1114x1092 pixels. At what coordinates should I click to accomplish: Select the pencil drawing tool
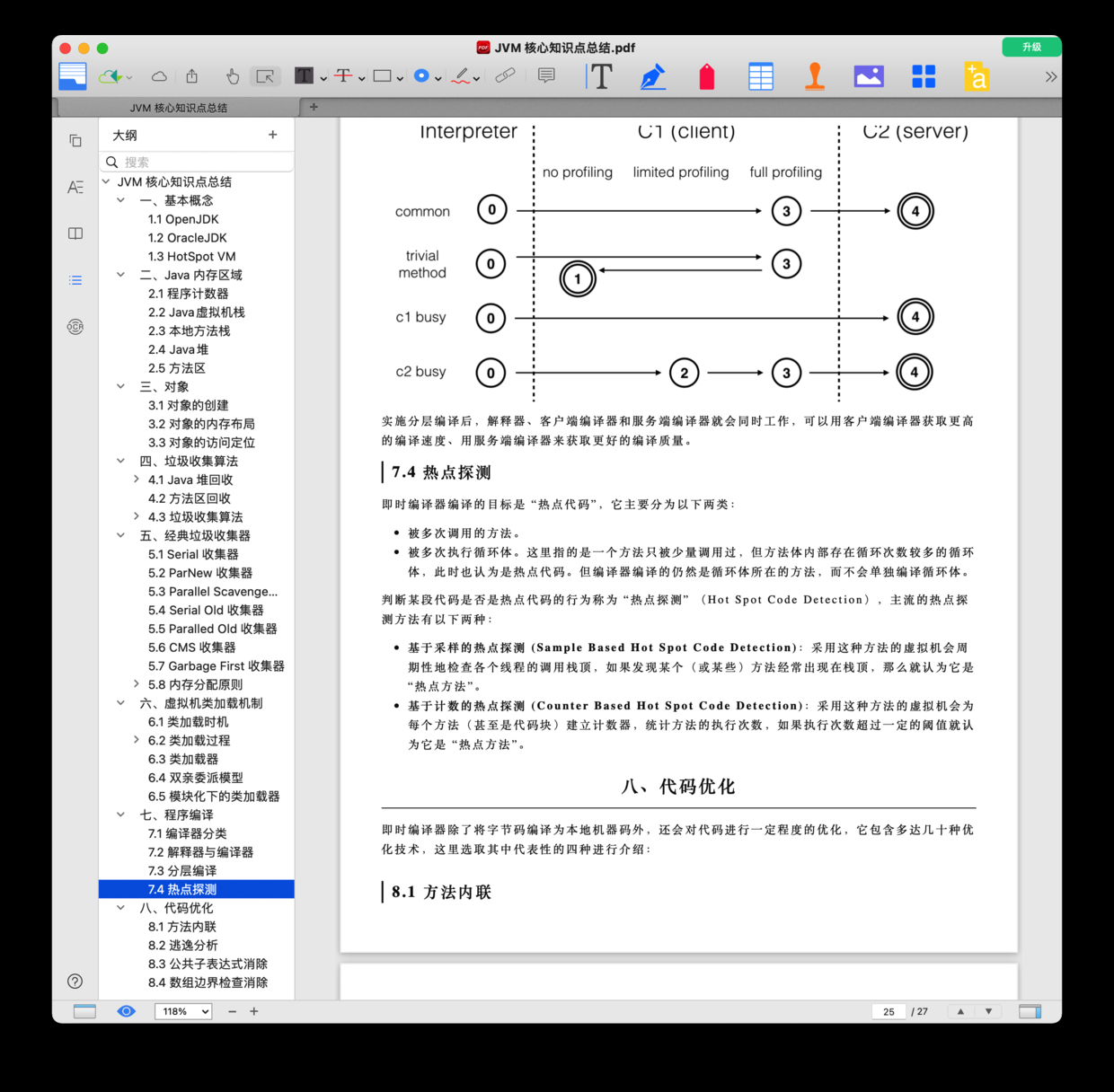coord(461,76)
